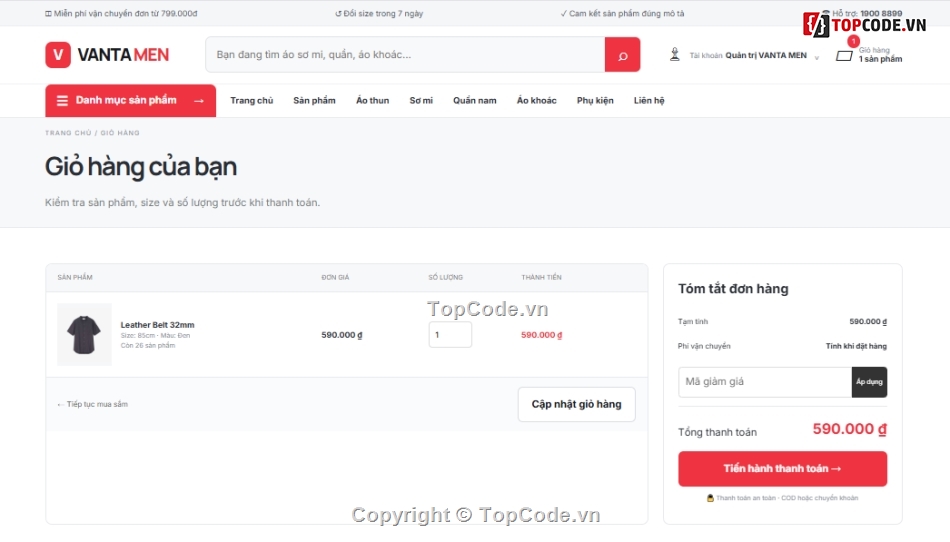950x542 pixels.
Task: Click Cập nhật giỏ hàng button
Action: coord(576,404)
